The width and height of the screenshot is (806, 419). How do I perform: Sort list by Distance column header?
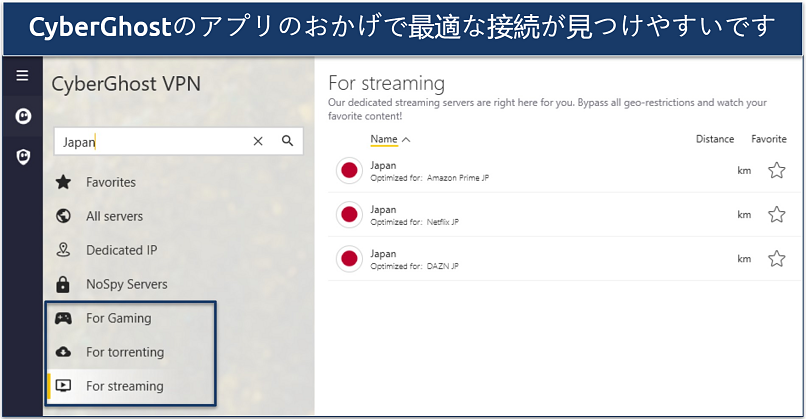point(714,139)
